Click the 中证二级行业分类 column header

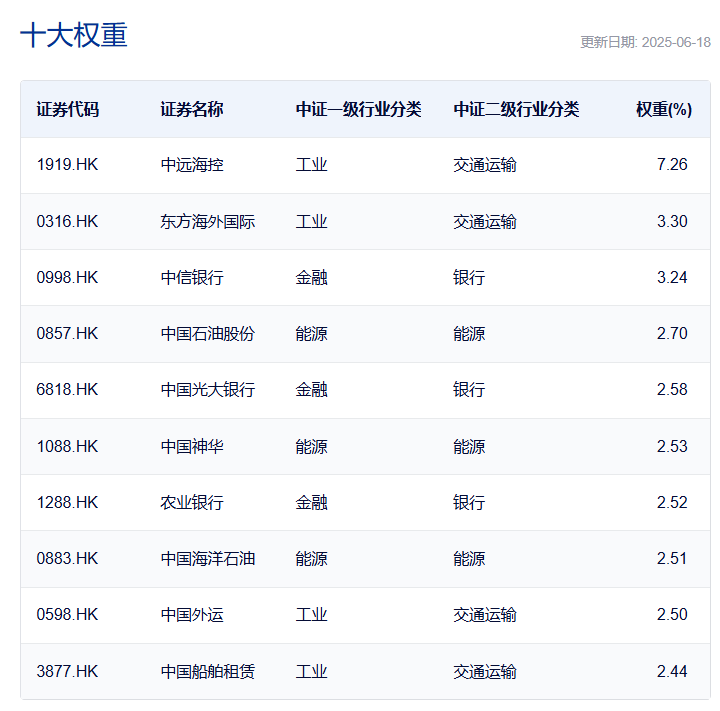pos(516,109)
